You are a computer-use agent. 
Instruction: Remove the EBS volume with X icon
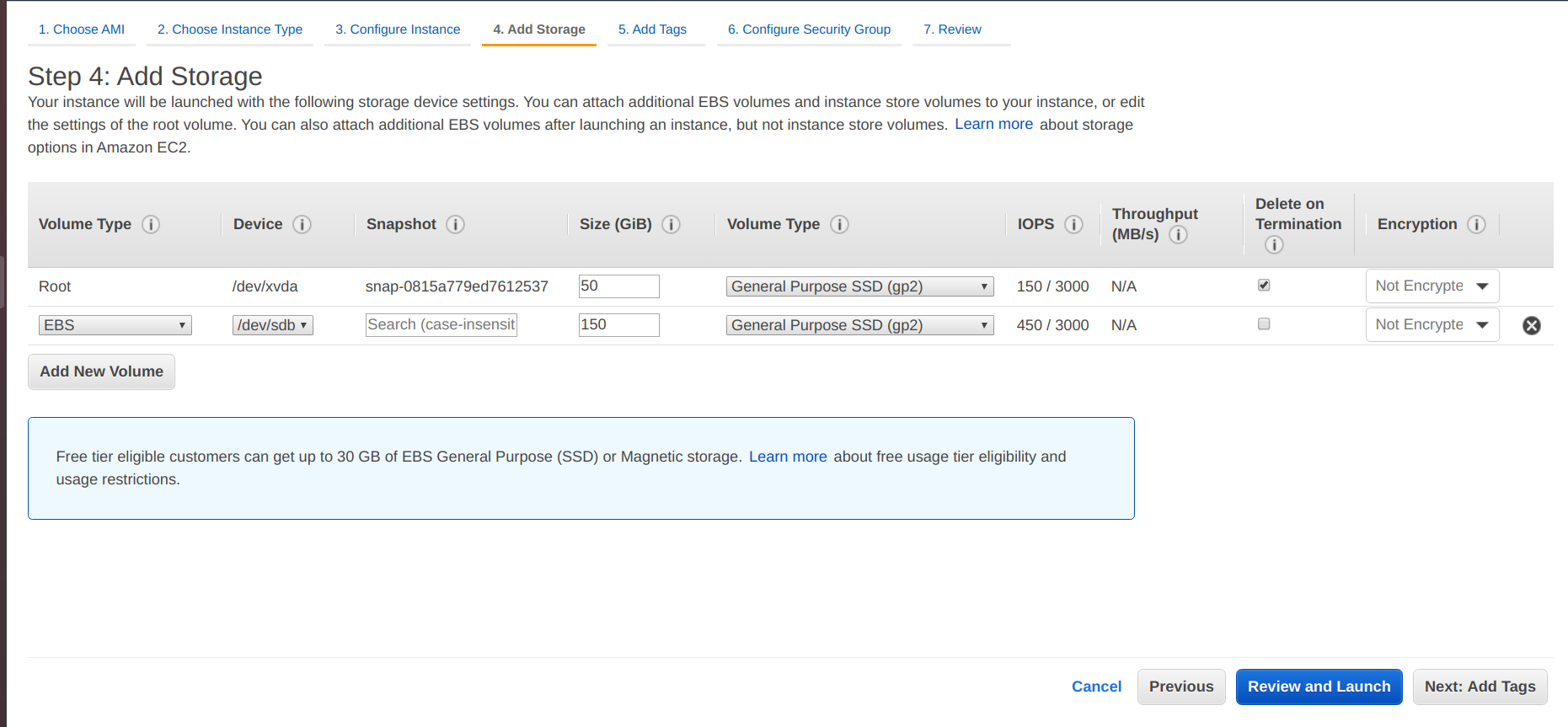(1531, 326)
